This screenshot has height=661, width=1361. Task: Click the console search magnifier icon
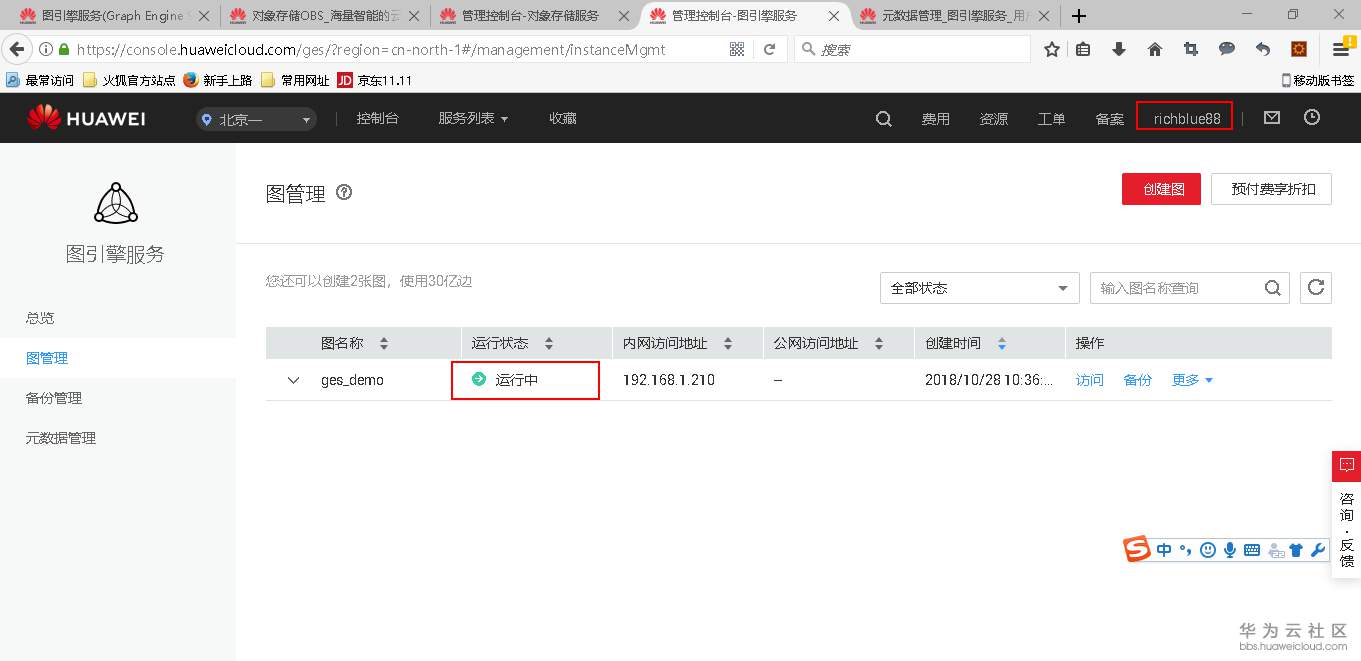coord(883,118)
